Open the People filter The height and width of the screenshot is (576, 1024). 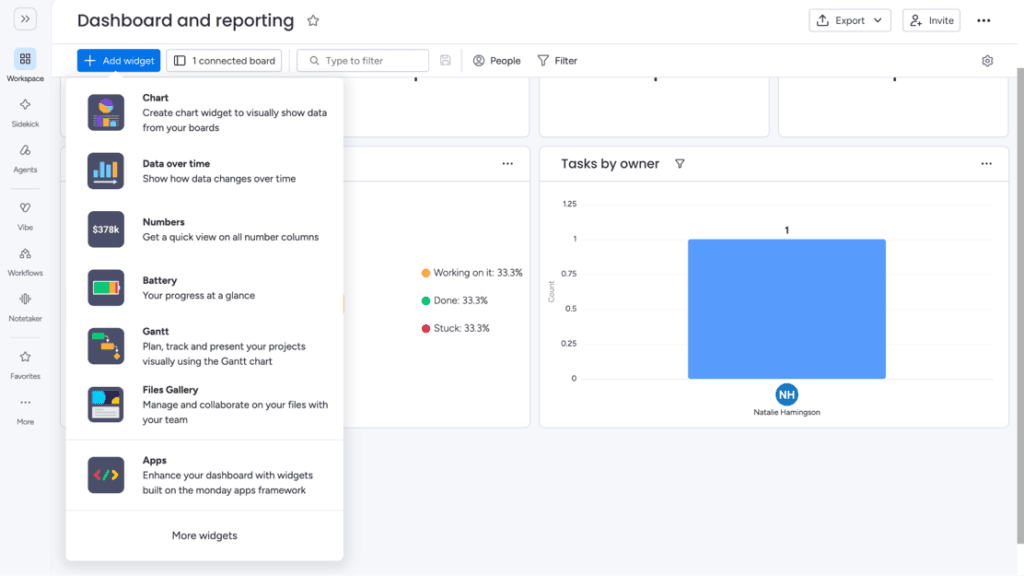tap(496, 61)
